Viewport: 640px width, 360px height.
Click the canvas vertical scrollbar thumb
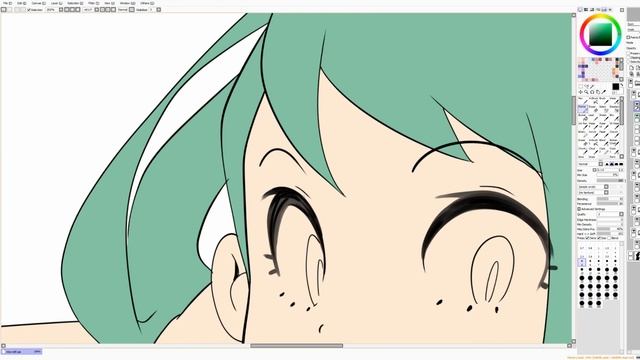tap(573, 110)
